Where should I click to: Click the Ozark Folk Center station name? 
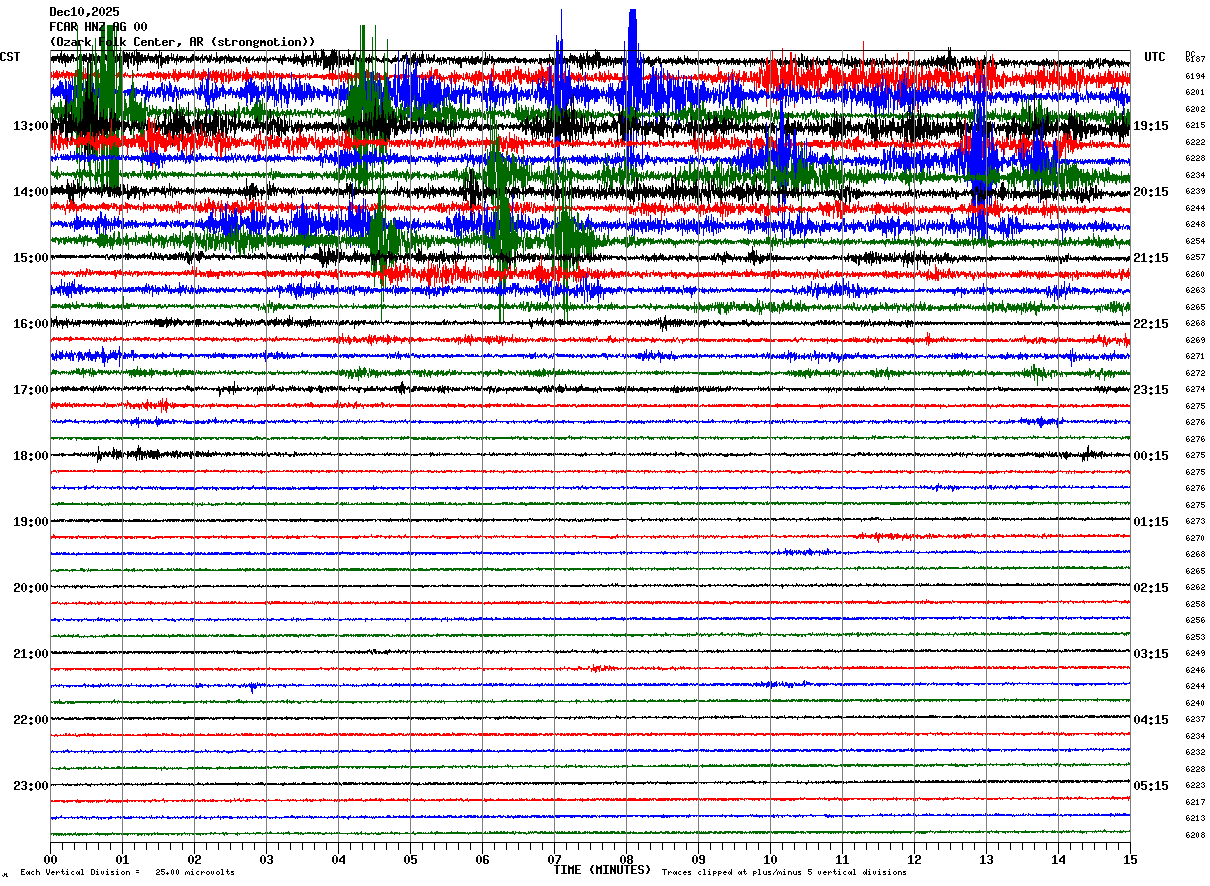(x=183, y=42)
